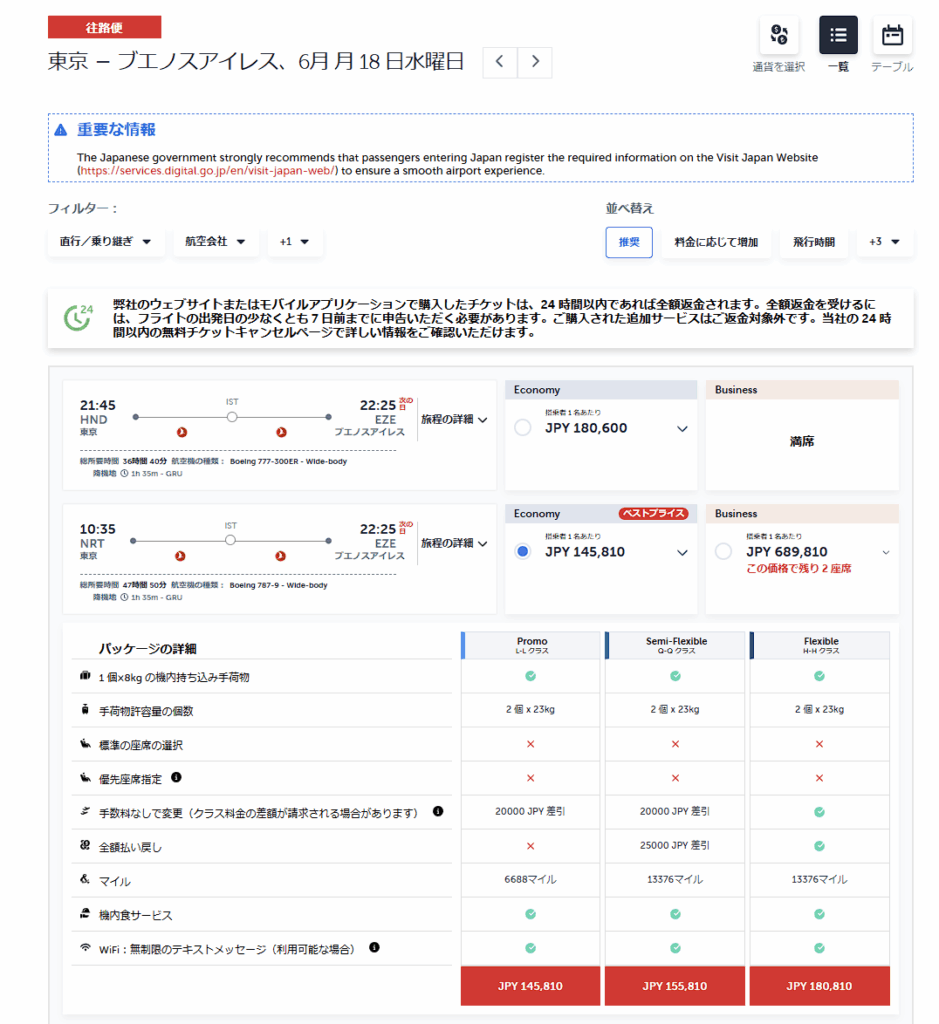The image size is (939, 1024).
Task: Open the 航空会社 filter dropdown
Action: click(x=215, y=242)
